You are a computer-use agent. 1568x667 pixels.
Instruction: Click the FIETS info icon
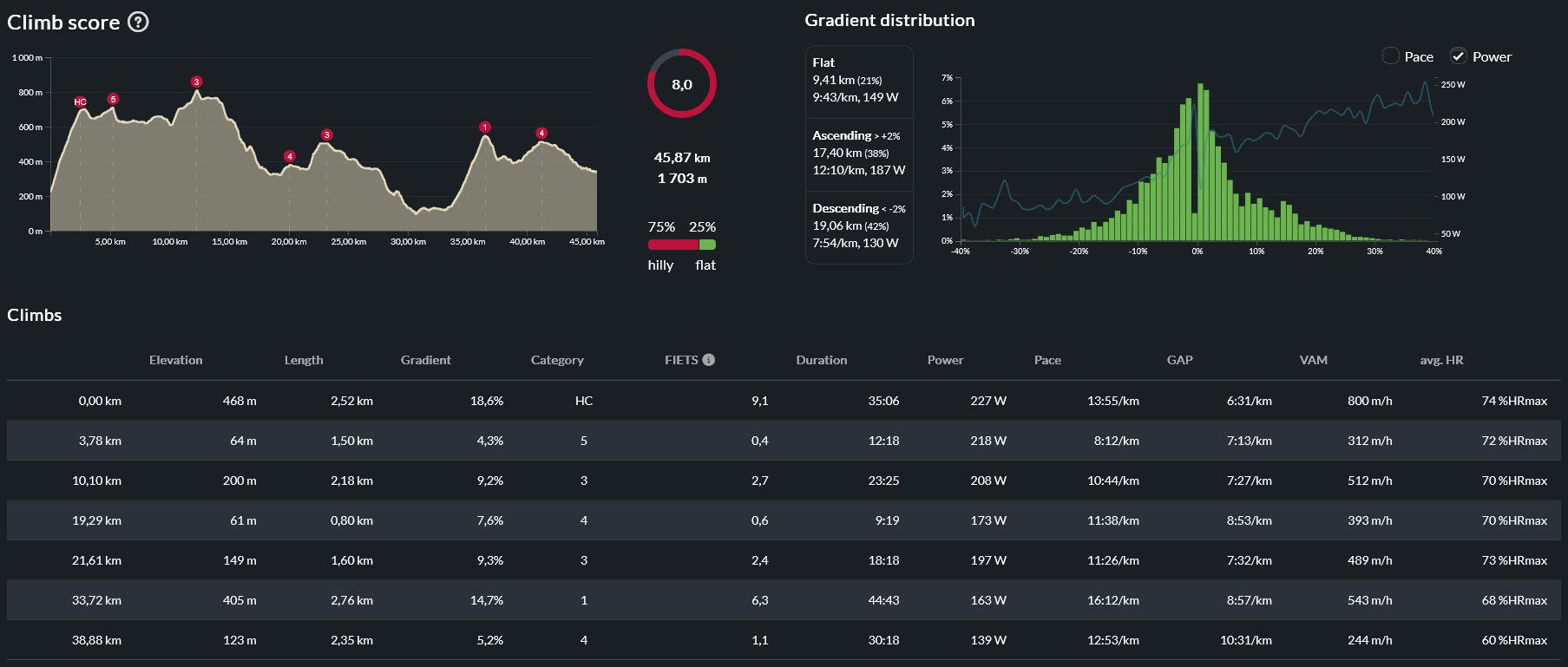coord(709,360)
